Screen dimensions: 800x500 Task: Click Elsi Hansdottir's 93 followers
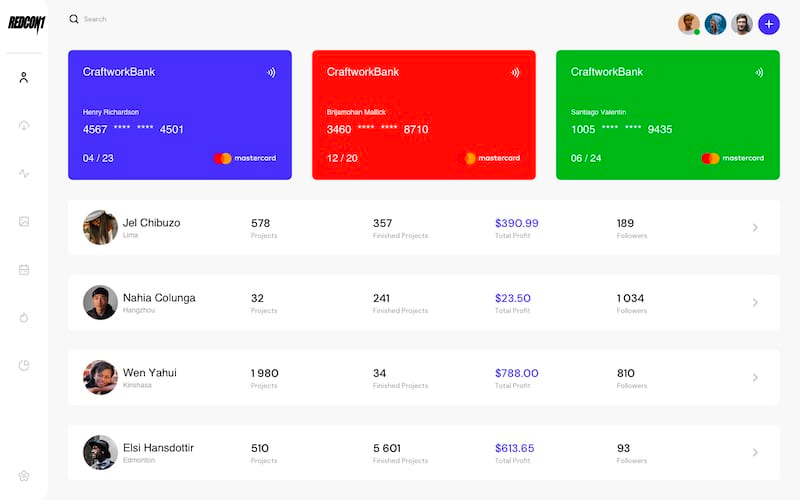pyautogui.click(x=623, y=448)
